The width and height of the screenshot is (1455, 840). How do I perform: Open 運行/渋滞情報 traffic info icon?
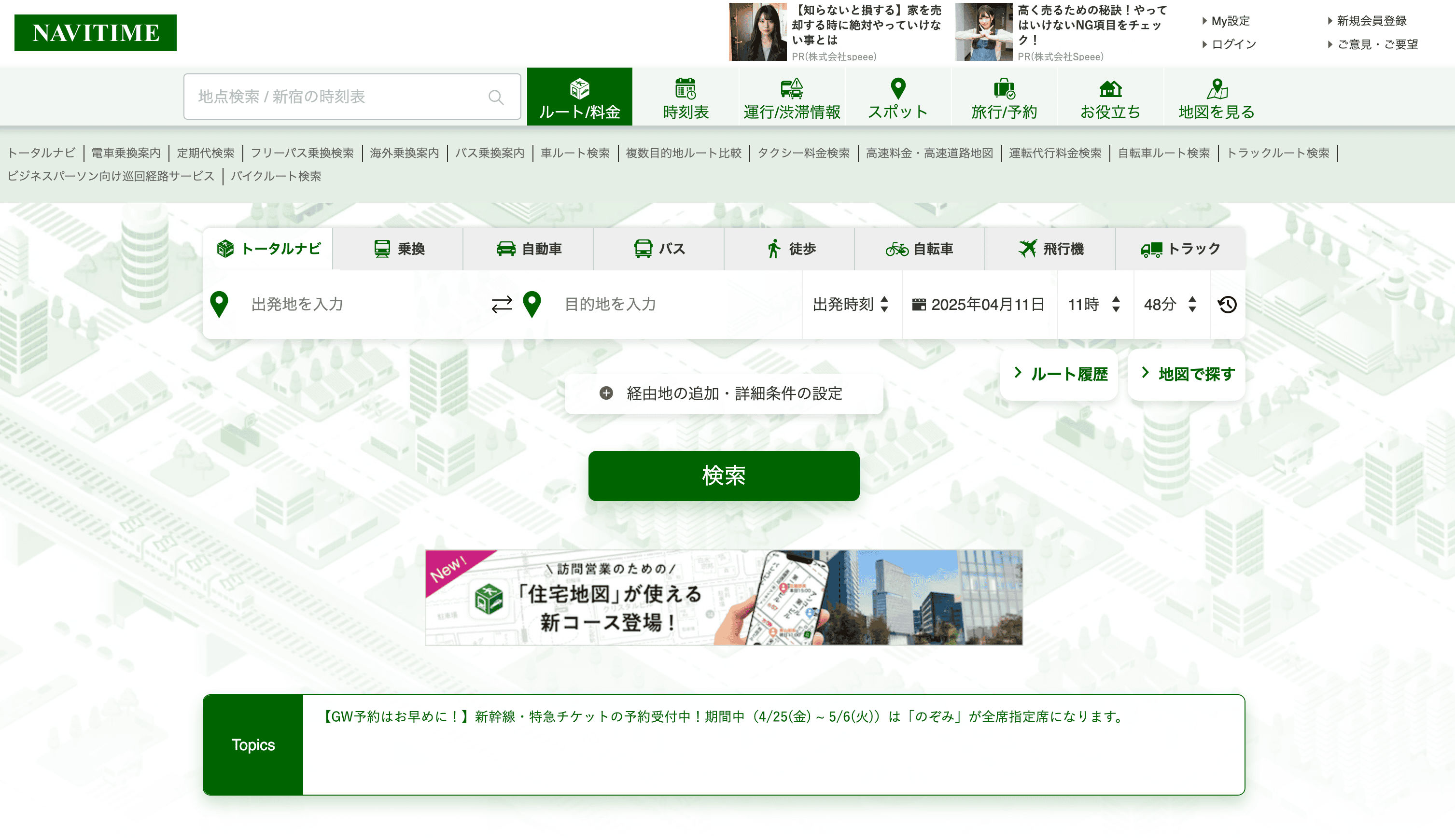click(x=792, y=89)
